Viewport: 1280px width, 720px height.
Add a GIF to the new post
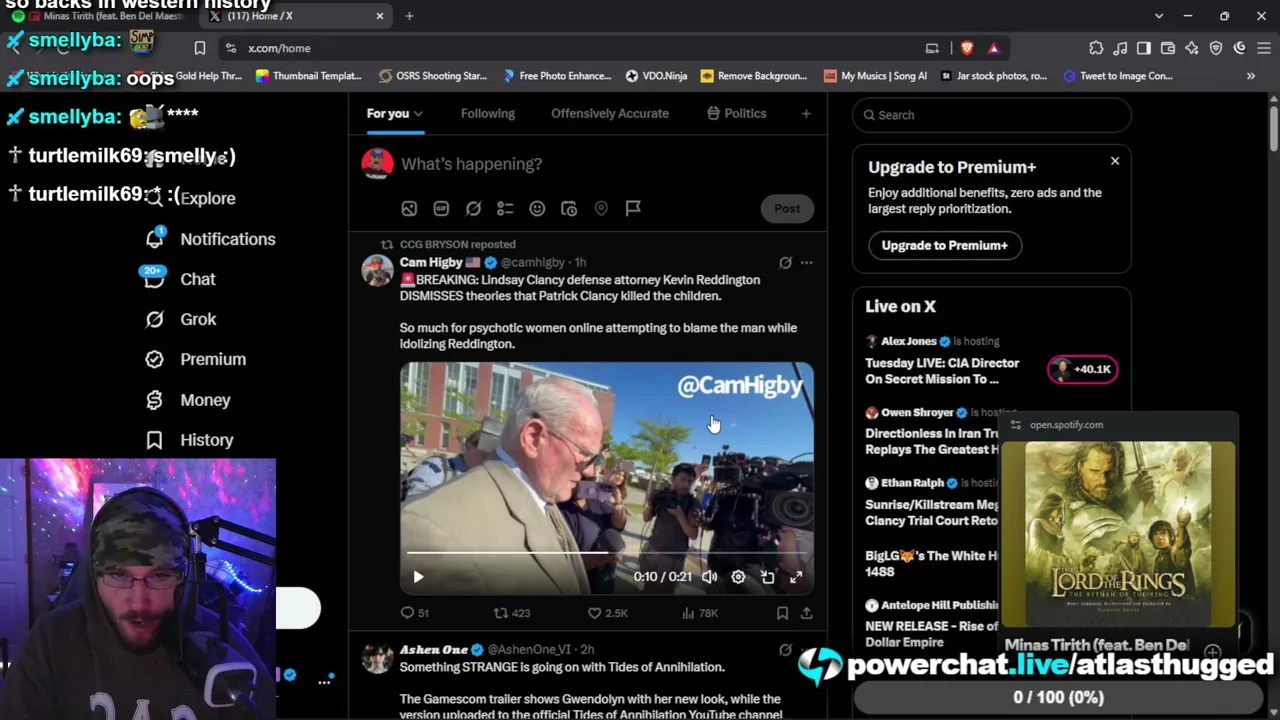pyautogui.click(x=441, y=208)
